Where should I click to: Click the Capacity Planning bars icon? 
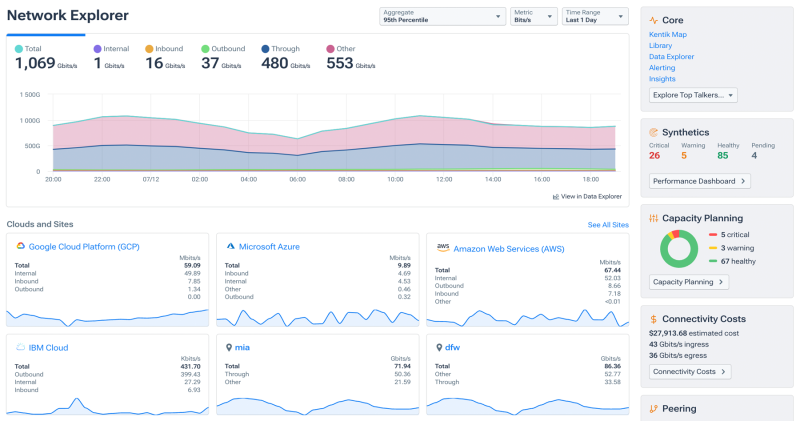654,218
